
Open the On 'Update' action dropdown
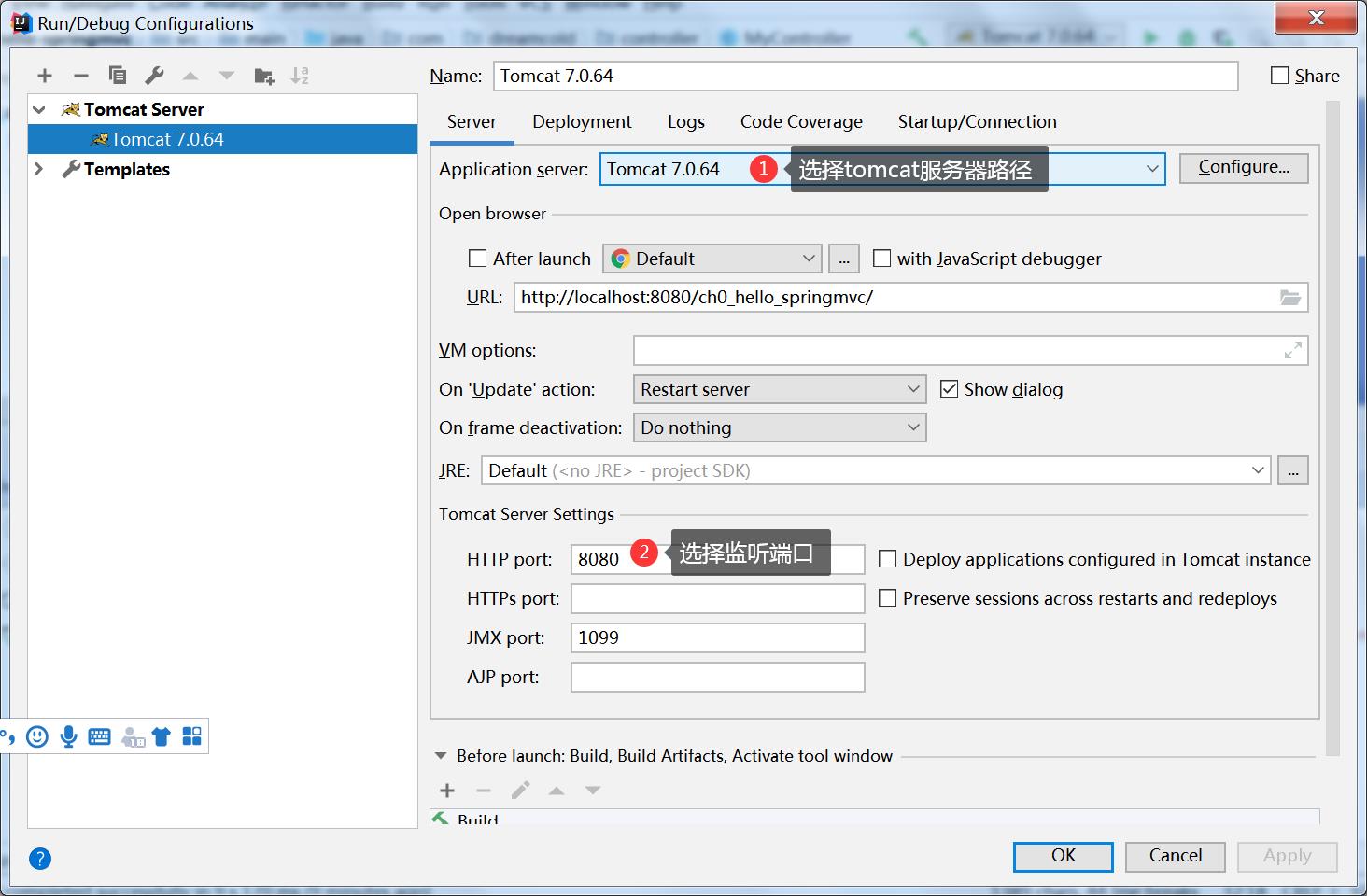click(x=780, y=389)
